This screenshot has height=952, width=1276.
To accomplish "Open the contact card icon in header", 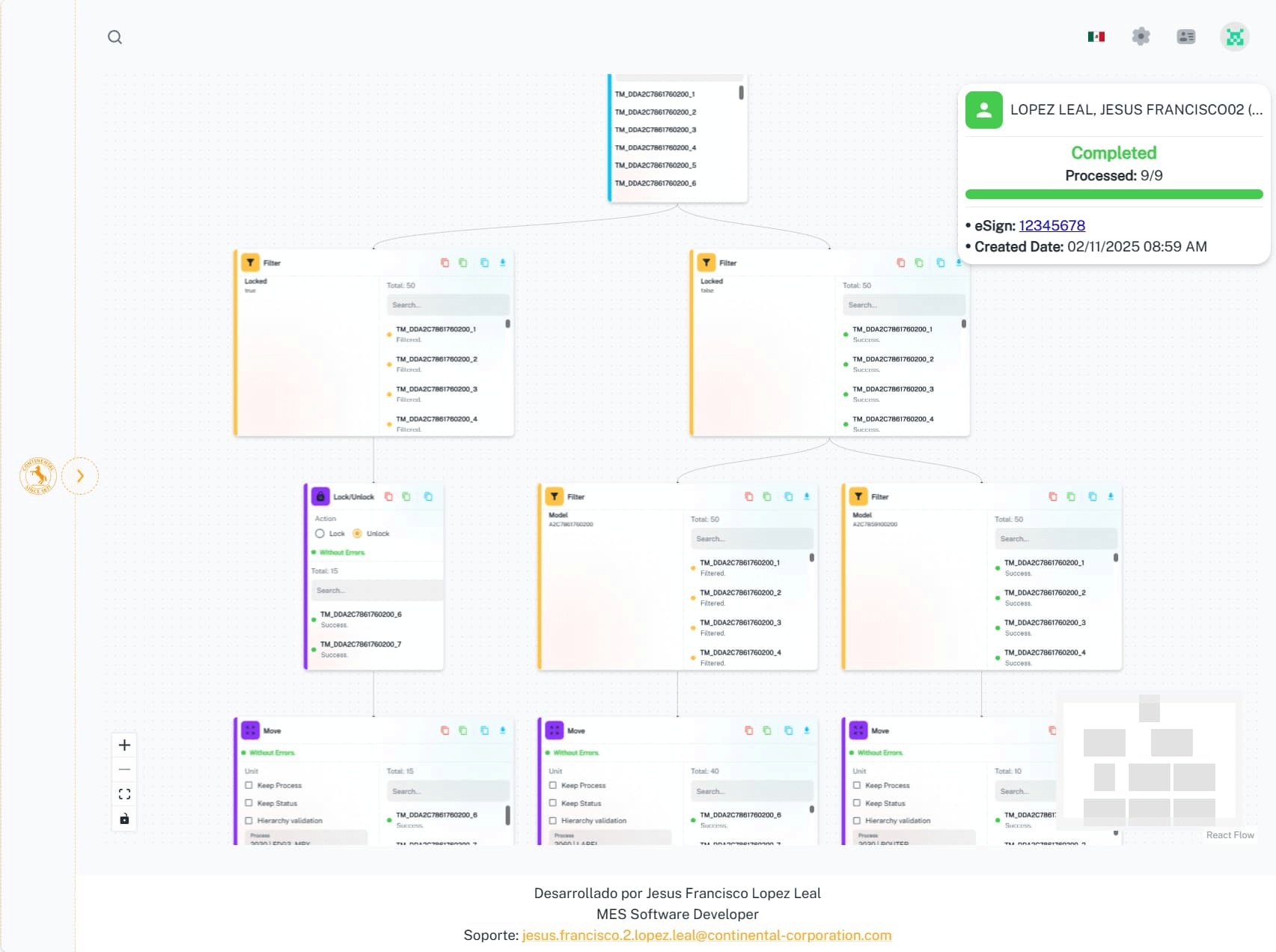I will pos(1185,37).
